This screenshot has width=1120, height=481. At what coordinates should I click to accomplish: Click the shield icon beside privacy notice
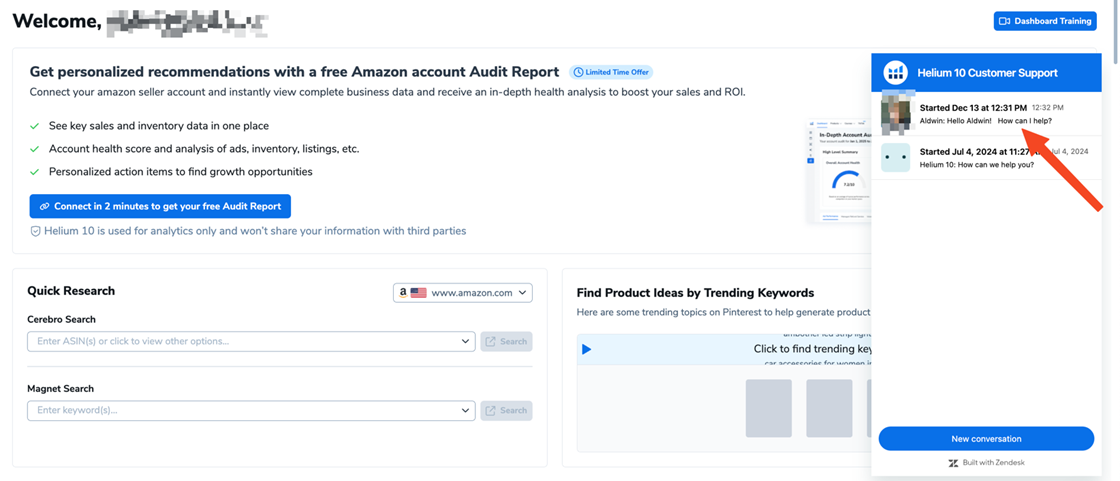pyautogui.click(x=35, y=231)
